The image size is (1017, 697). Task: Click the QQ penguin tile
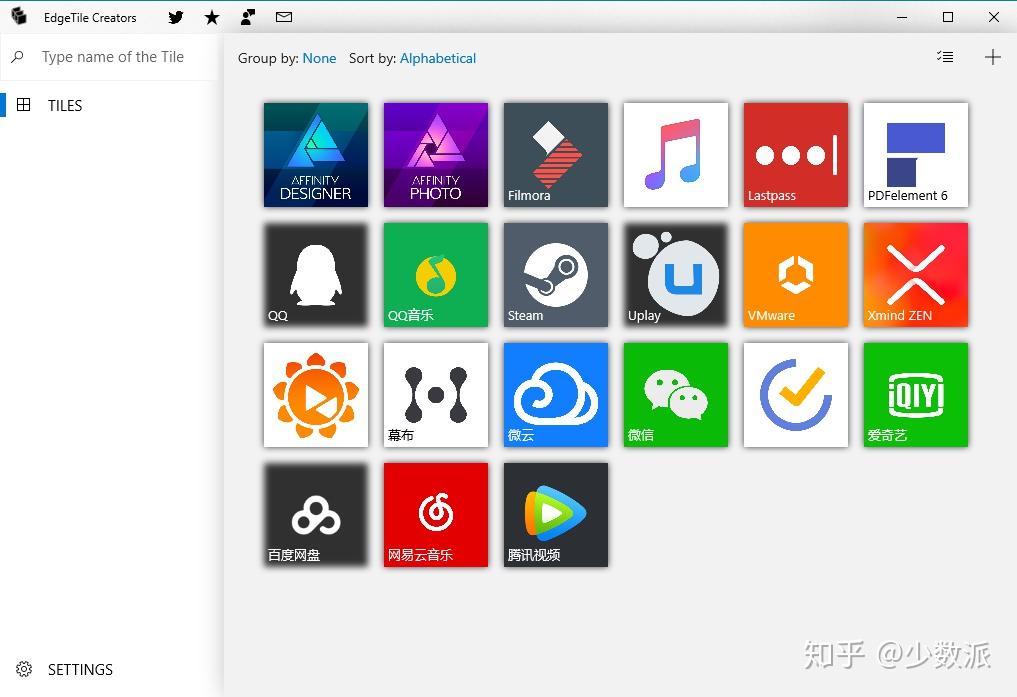click(316, 275)
